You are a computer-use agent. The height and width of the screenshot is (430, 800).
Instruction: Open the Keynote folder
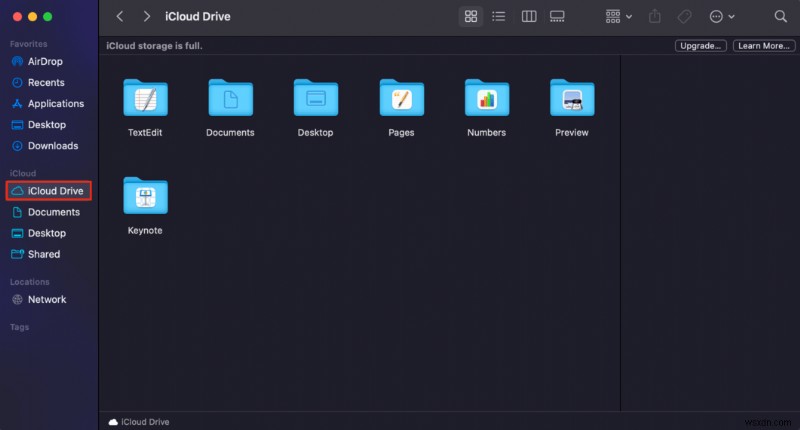pyautogui.click(x=145, y=197)
